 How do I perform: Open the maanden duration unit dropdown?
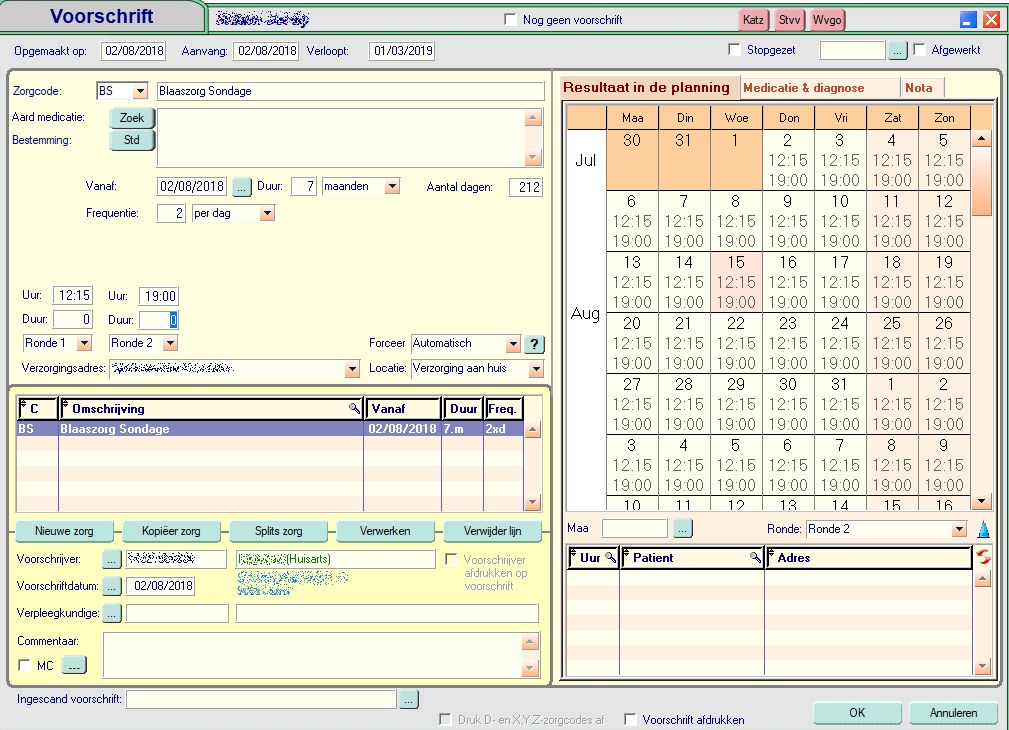[x=392, y=186]
